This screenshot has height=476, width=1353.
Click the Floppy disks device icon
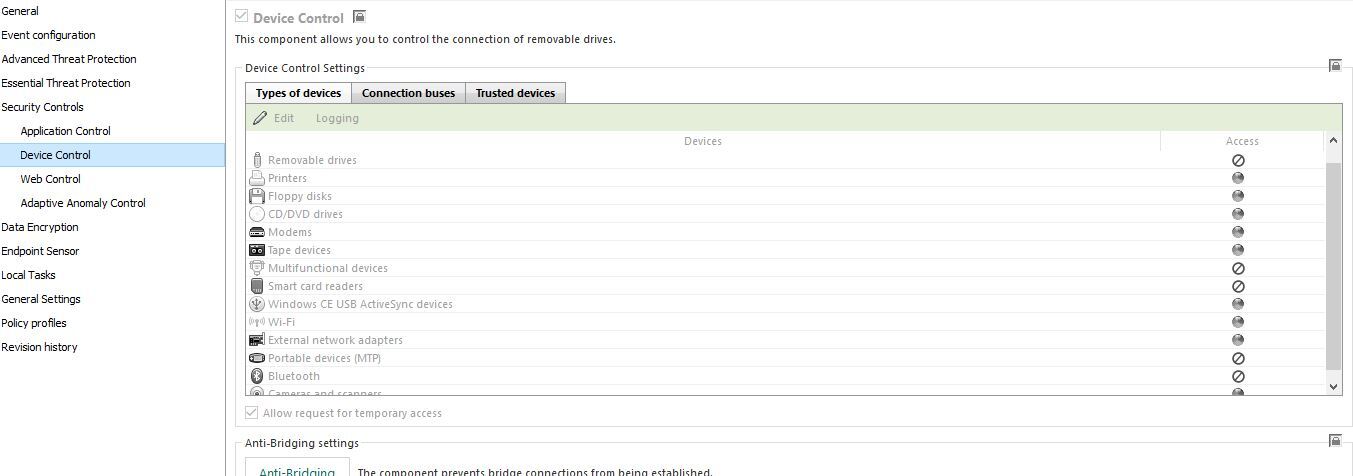click(x=257, y=196)
